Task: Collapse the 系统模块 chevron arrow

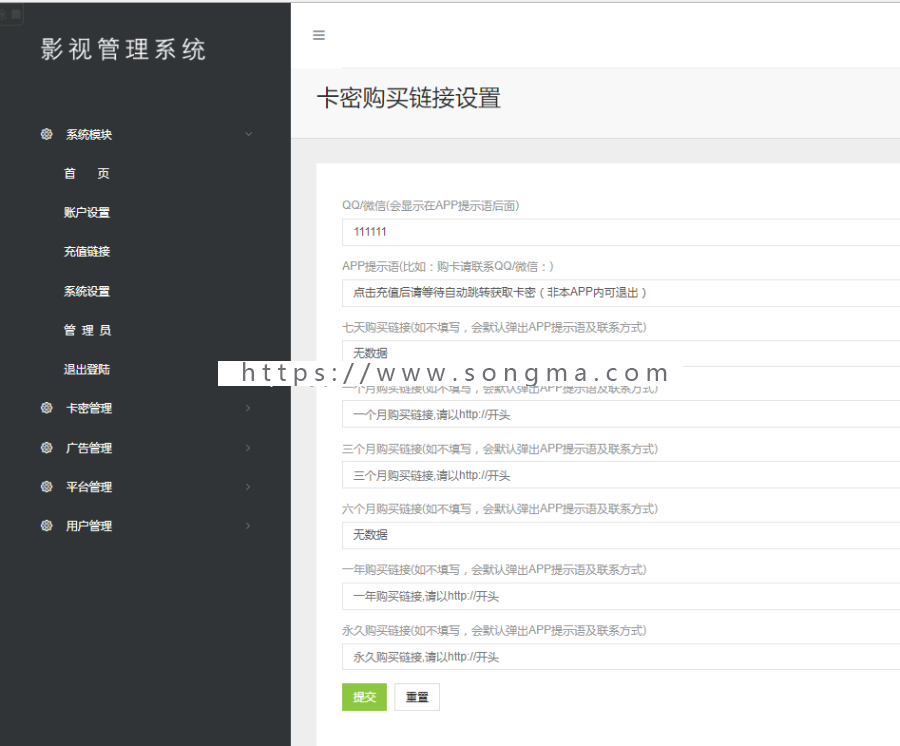Action: pos(249,134)
